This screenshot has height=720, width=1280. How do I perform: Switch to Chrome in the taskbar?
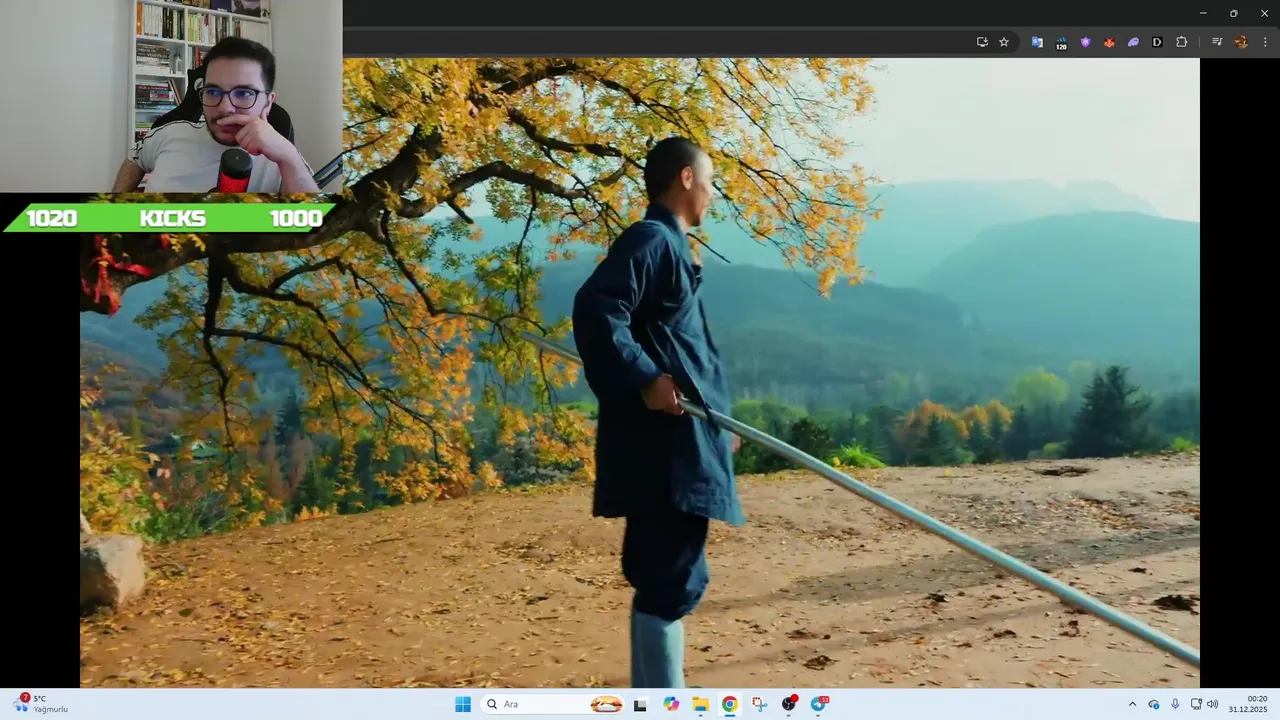tap(730, 704)
